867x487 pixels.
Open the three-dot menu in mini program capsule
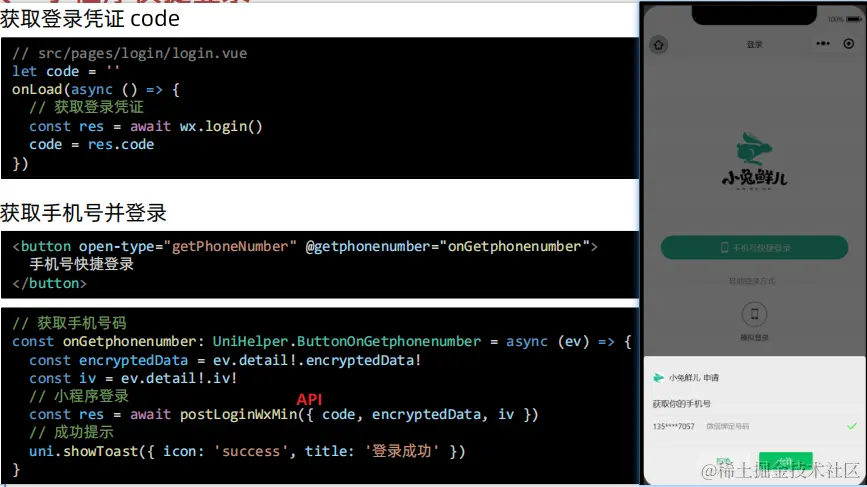pos(823,44)
